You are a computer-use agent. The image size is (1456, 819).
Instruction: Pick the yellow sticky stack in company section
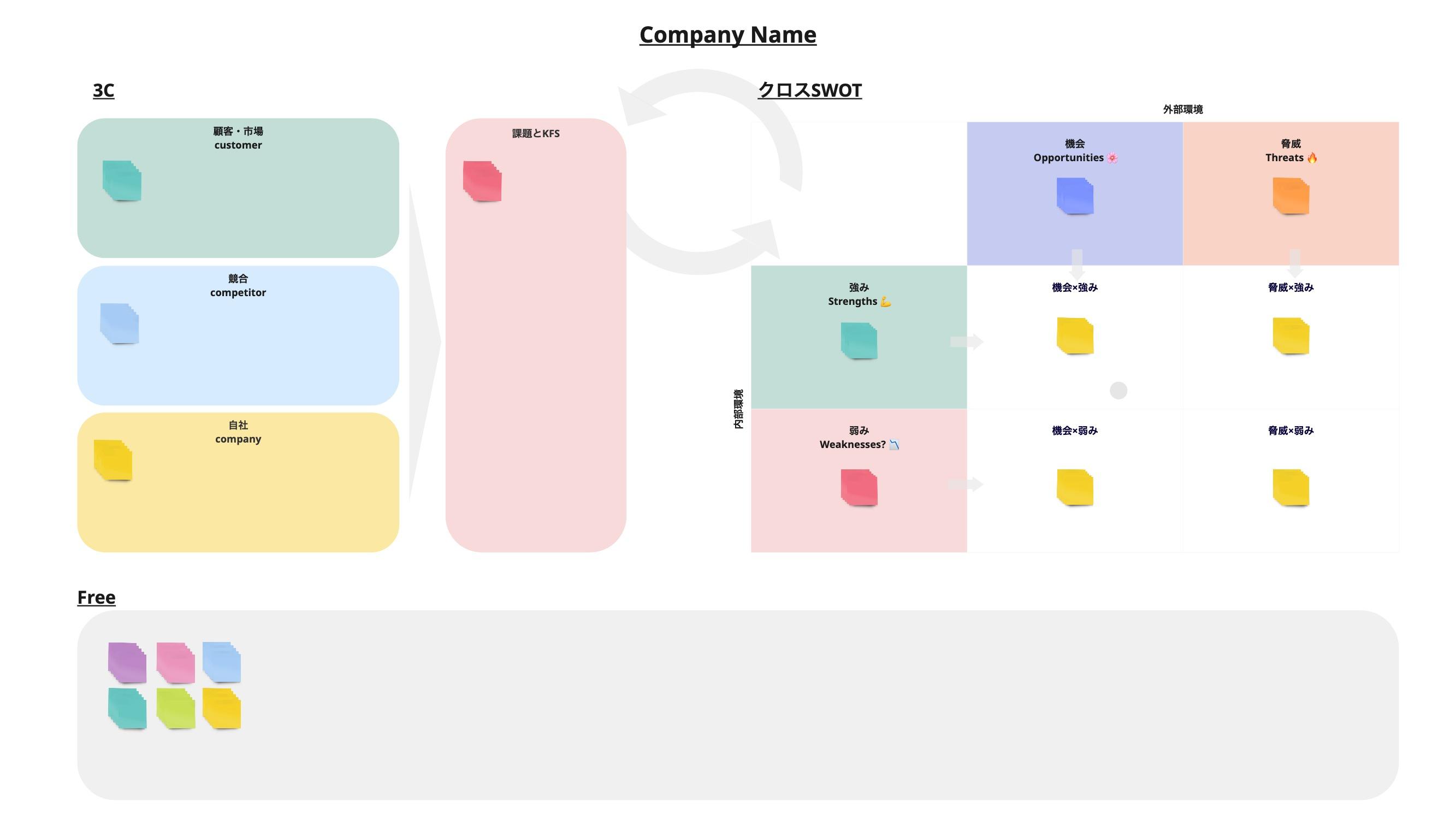click(113, 460)
